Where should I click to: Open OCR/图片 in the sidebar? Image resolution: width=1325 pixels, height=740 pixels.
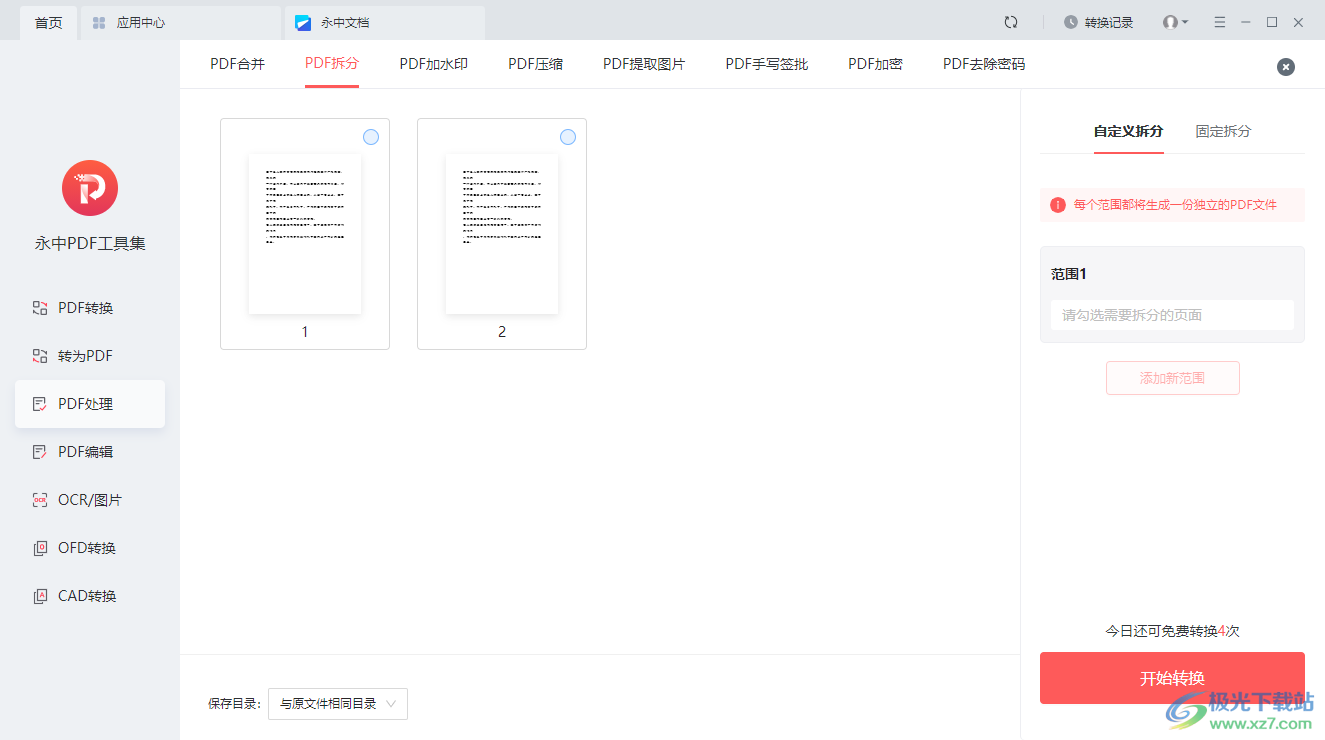coord(90,500)
